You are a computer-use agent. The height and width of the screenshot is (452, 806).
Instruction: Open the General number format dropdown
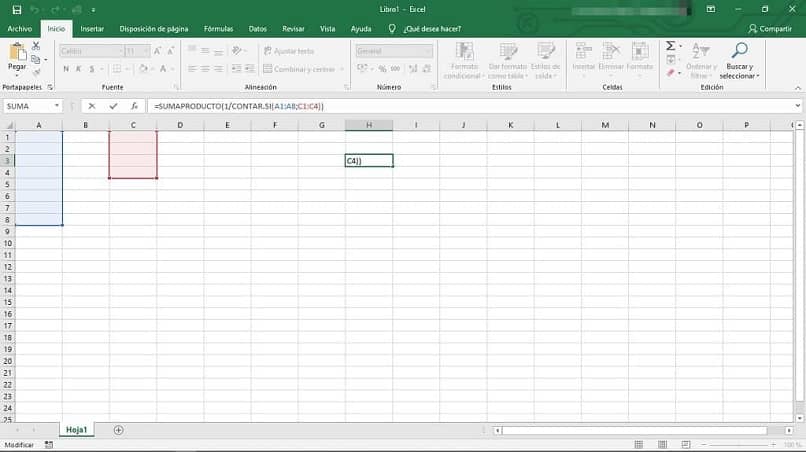point(428,51)
